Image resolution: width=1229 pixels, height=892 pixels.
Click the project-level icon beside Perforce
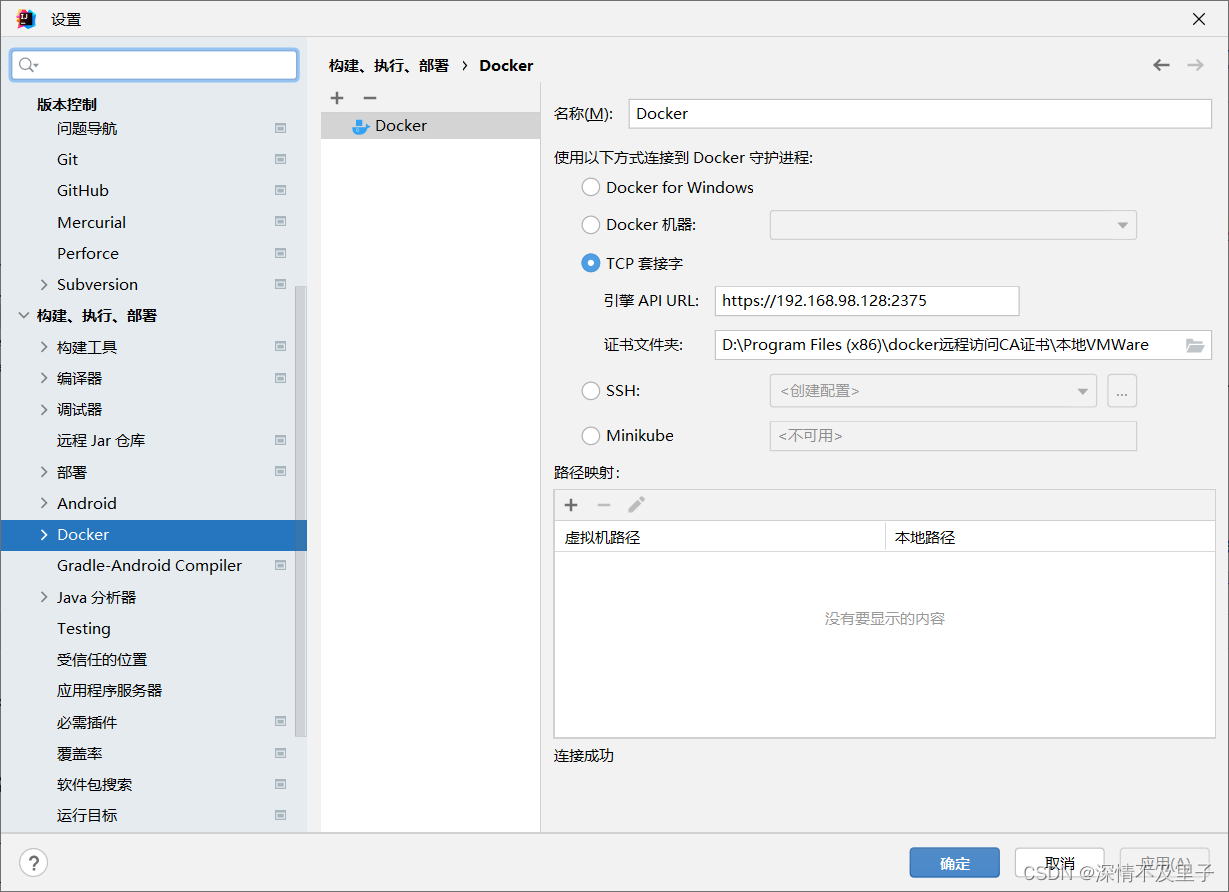click(x=281, y=253)
